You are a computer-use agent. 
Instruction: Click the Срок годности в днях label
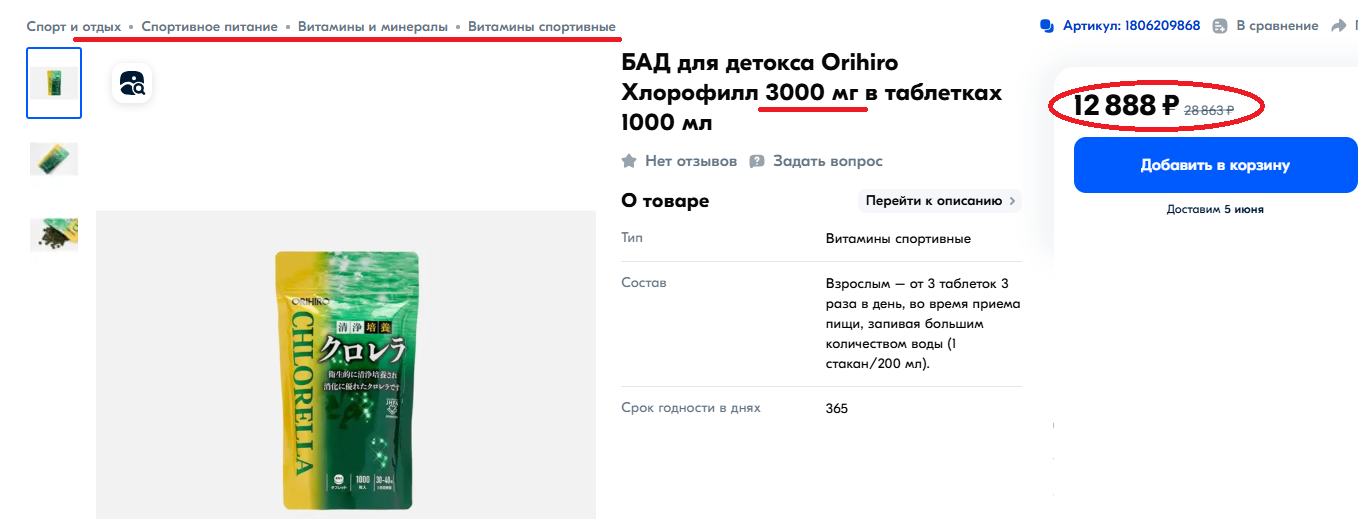[691, 408]
